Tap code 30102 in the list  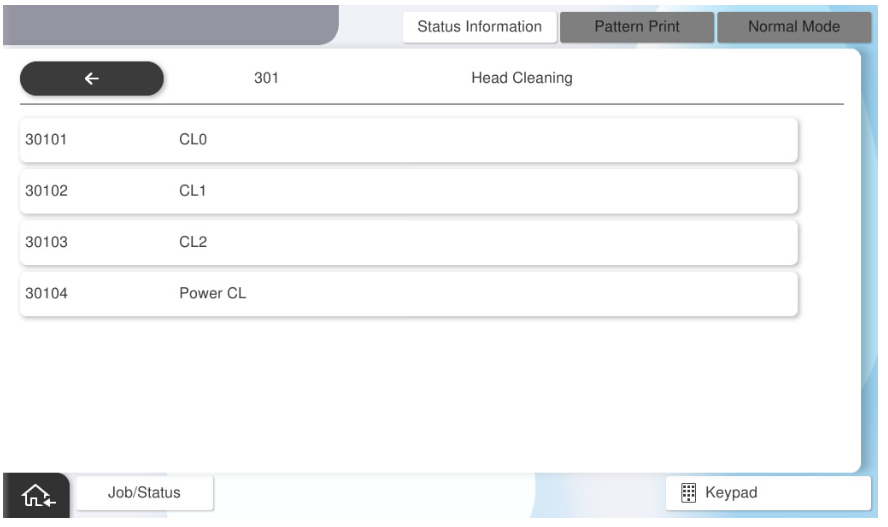(44, 191)
